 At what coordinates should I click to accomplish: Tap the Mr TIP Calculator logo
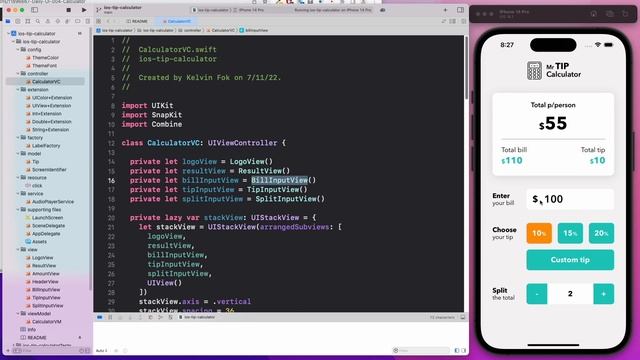click(553, 71)
